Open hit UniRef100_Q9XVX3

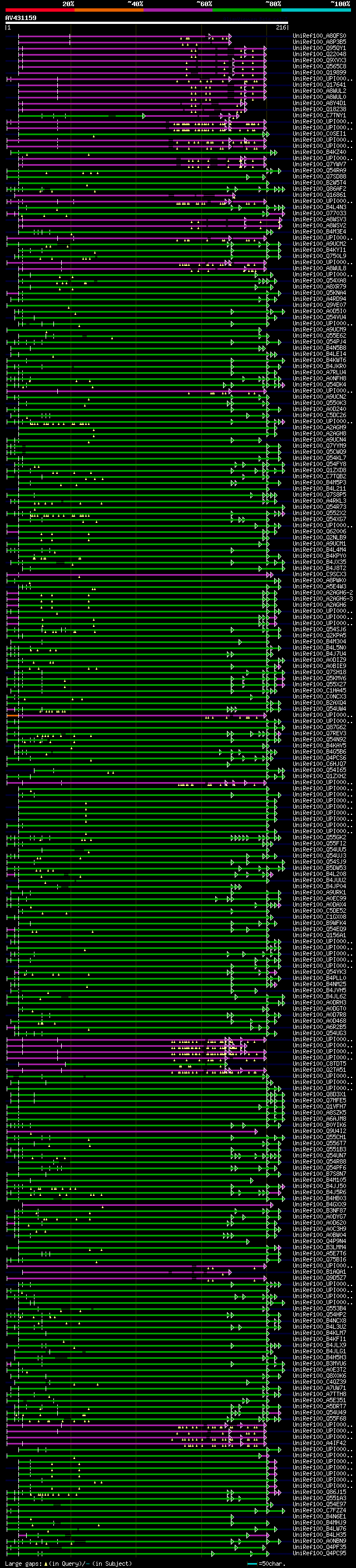(x=319, y=60)
